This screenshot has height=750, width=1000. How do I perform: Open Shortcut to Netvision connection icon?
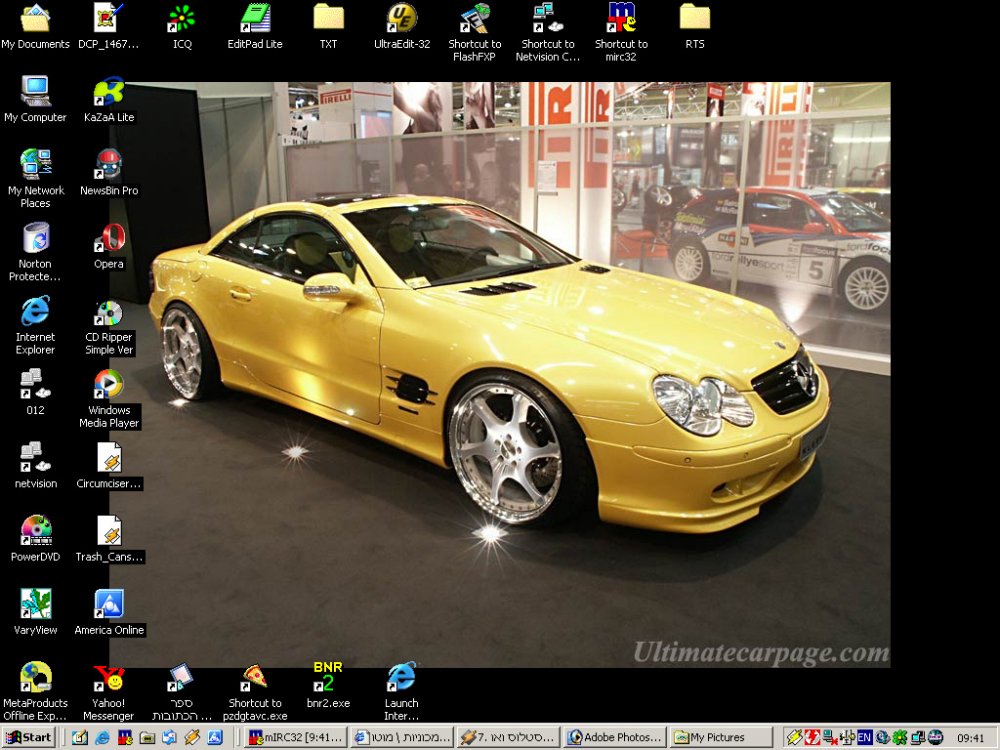[548, 33]
